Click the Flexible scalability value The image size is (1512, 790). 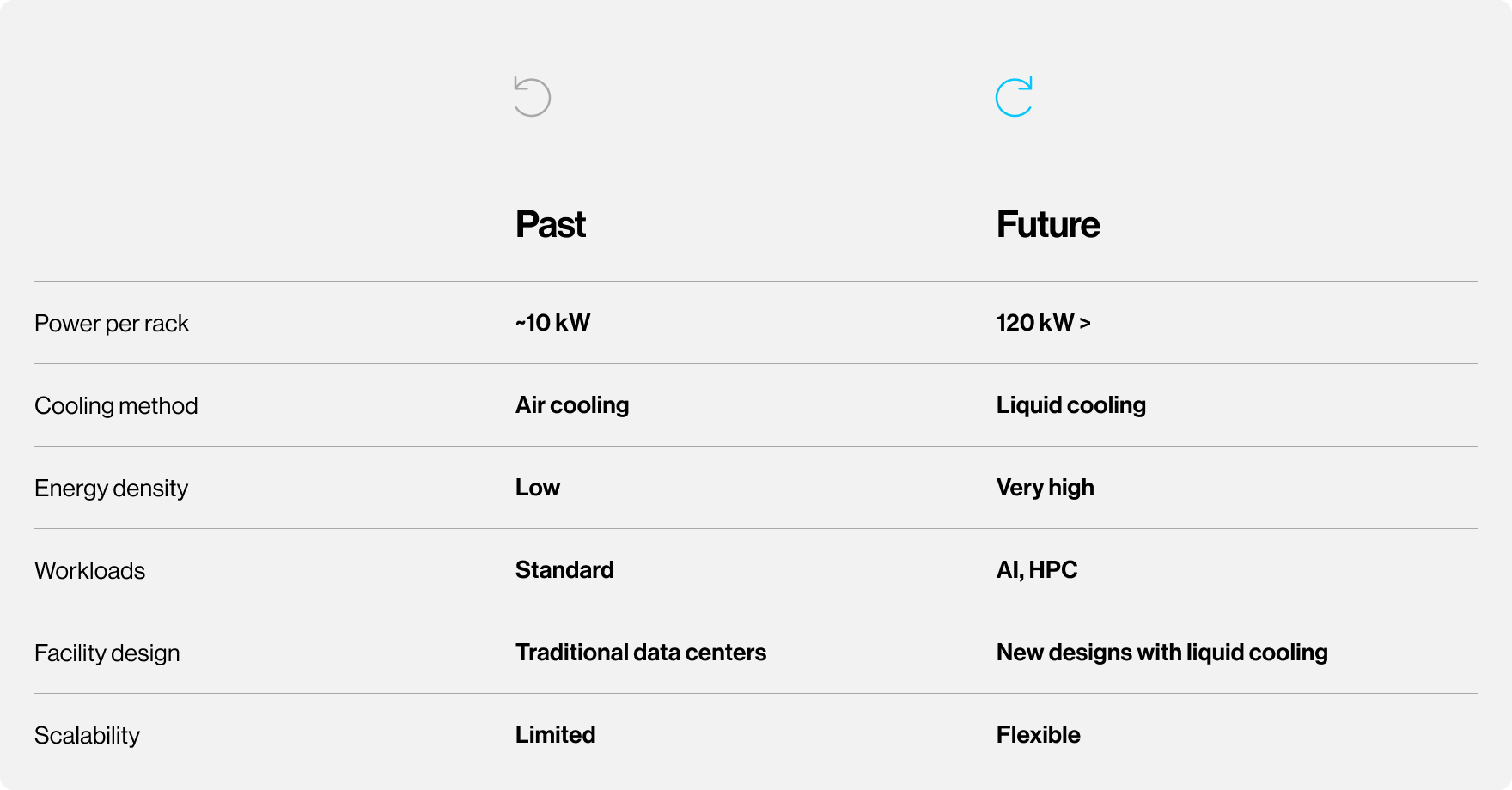click(1039, 735)
